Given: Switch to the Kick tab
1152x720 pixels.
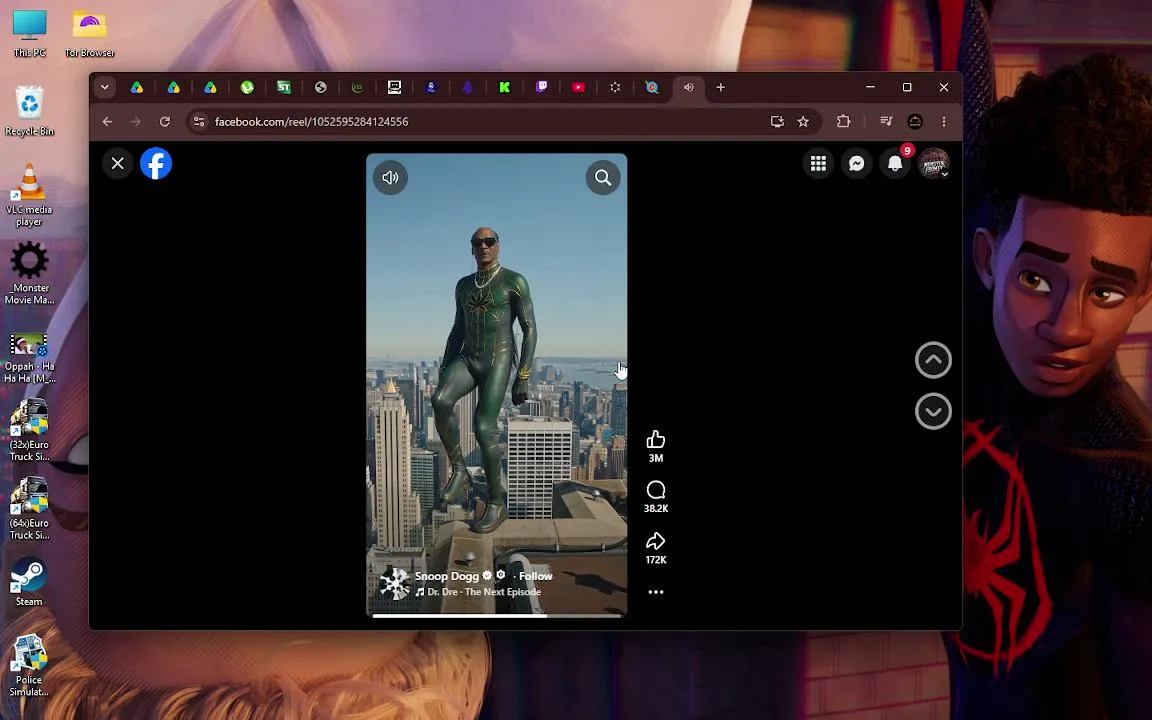Looking at the screenshot, I should (504, 87).
